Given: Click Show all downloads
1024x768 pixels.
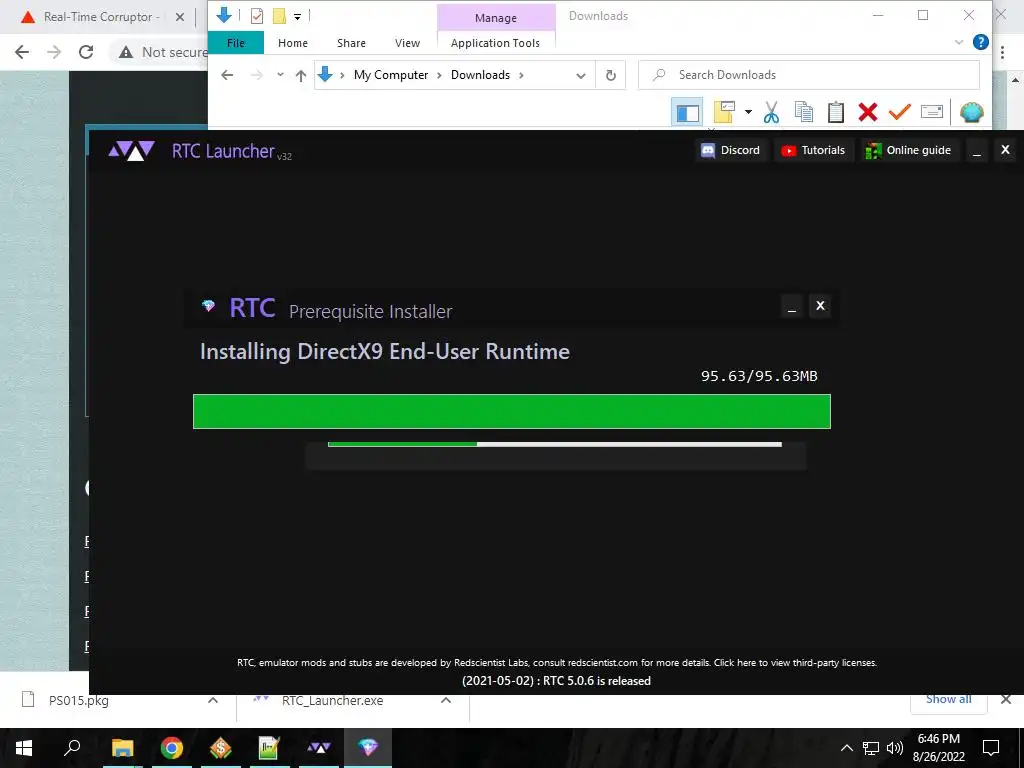Looking at the screenshot, I should [x=948, y=699].
